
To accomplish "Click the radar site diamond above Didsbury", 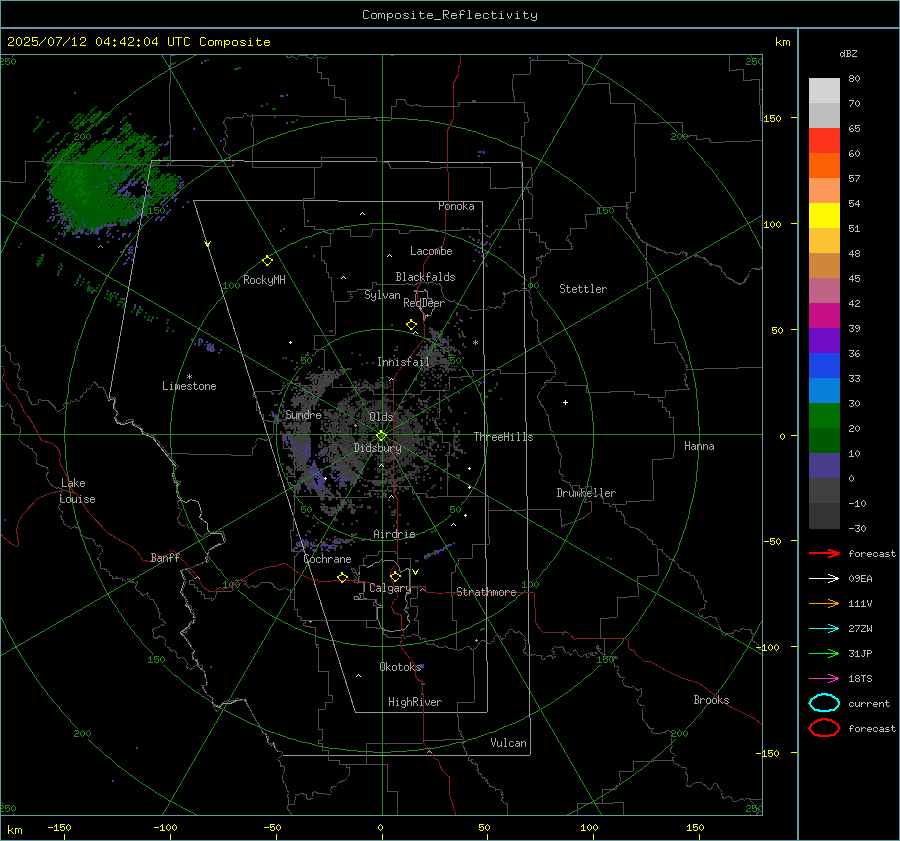I will pyautogui.click(x=381, y=436).
